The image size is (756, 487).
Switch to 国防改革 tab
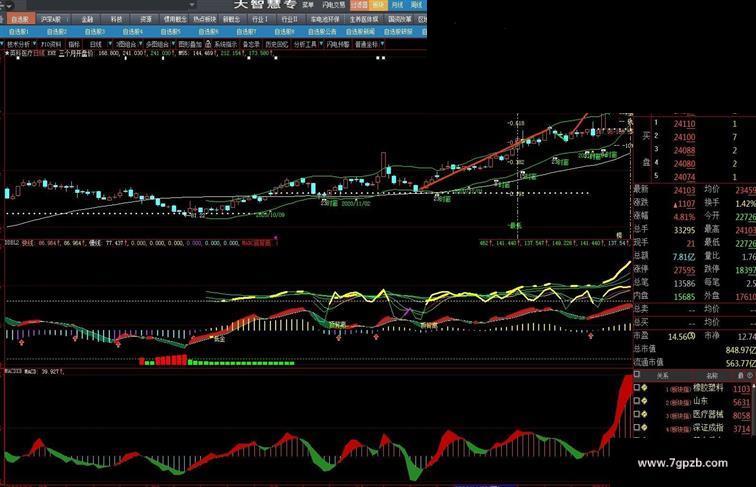pyautogui.click(x=400, y=19)
